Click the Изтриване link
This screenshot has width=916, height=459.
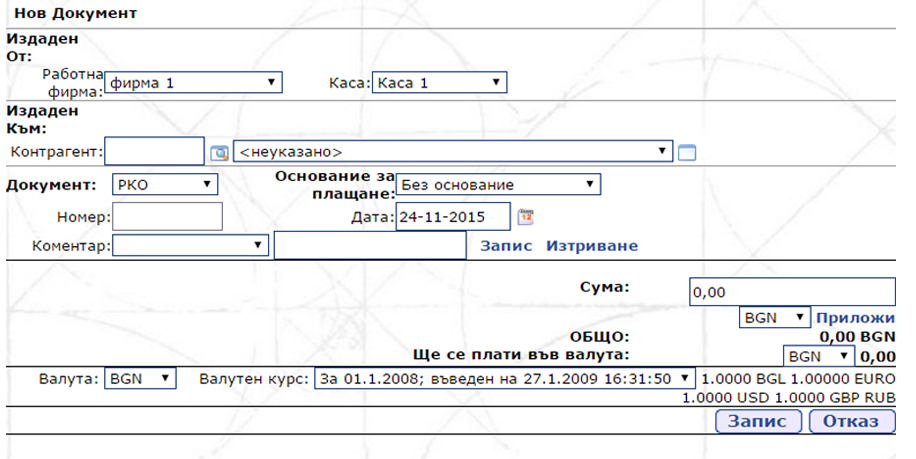tap(592, 246)
